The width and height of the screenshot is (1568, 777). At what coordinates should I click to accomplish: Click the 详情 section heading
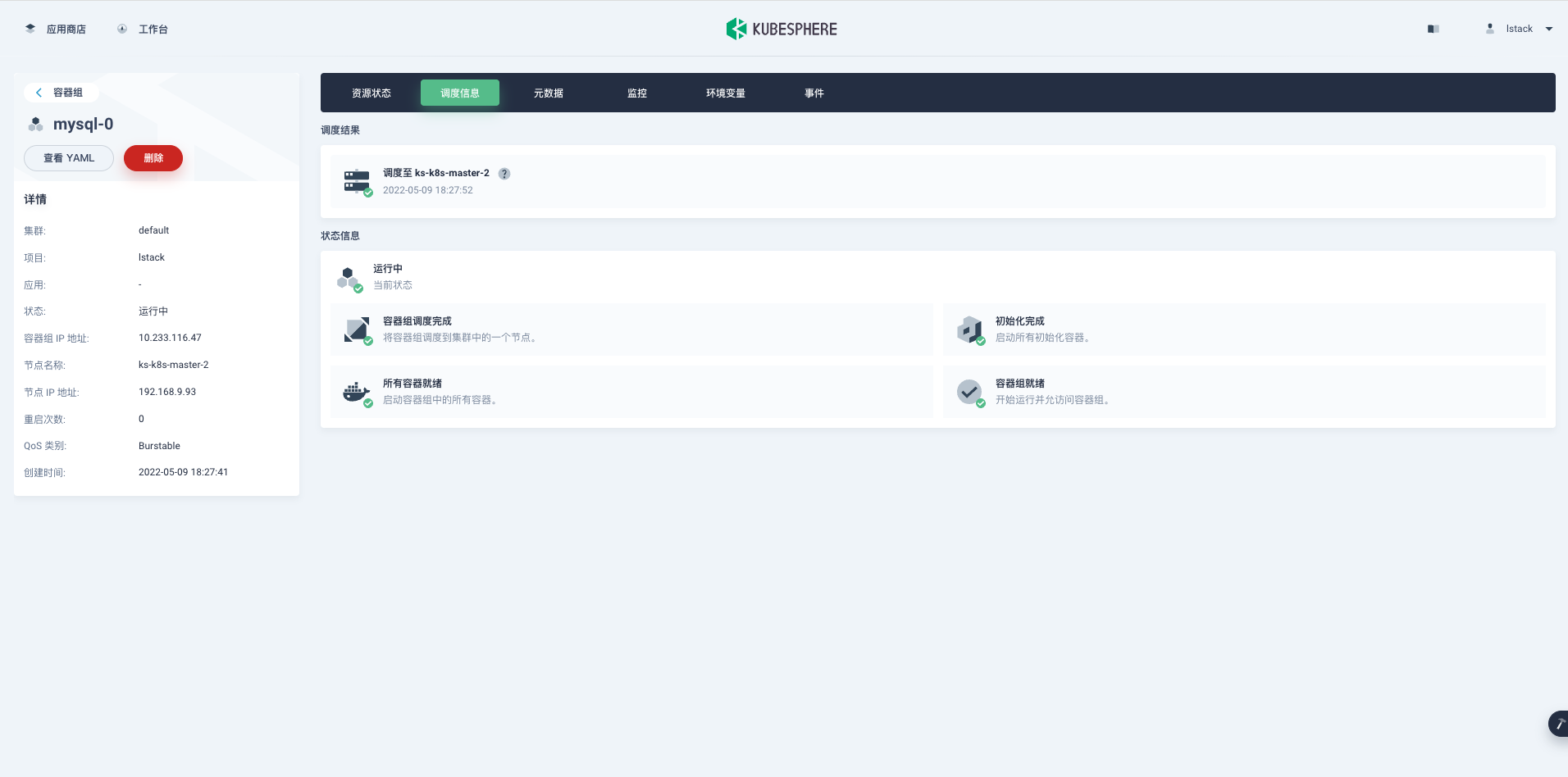pos(35,199)
